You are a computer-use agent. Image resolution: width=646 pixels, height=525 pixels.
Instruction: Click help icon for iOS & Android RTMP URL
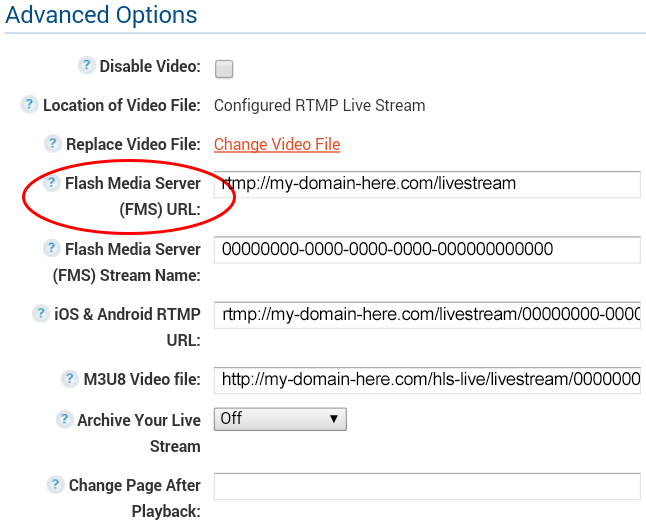point(41,314)
